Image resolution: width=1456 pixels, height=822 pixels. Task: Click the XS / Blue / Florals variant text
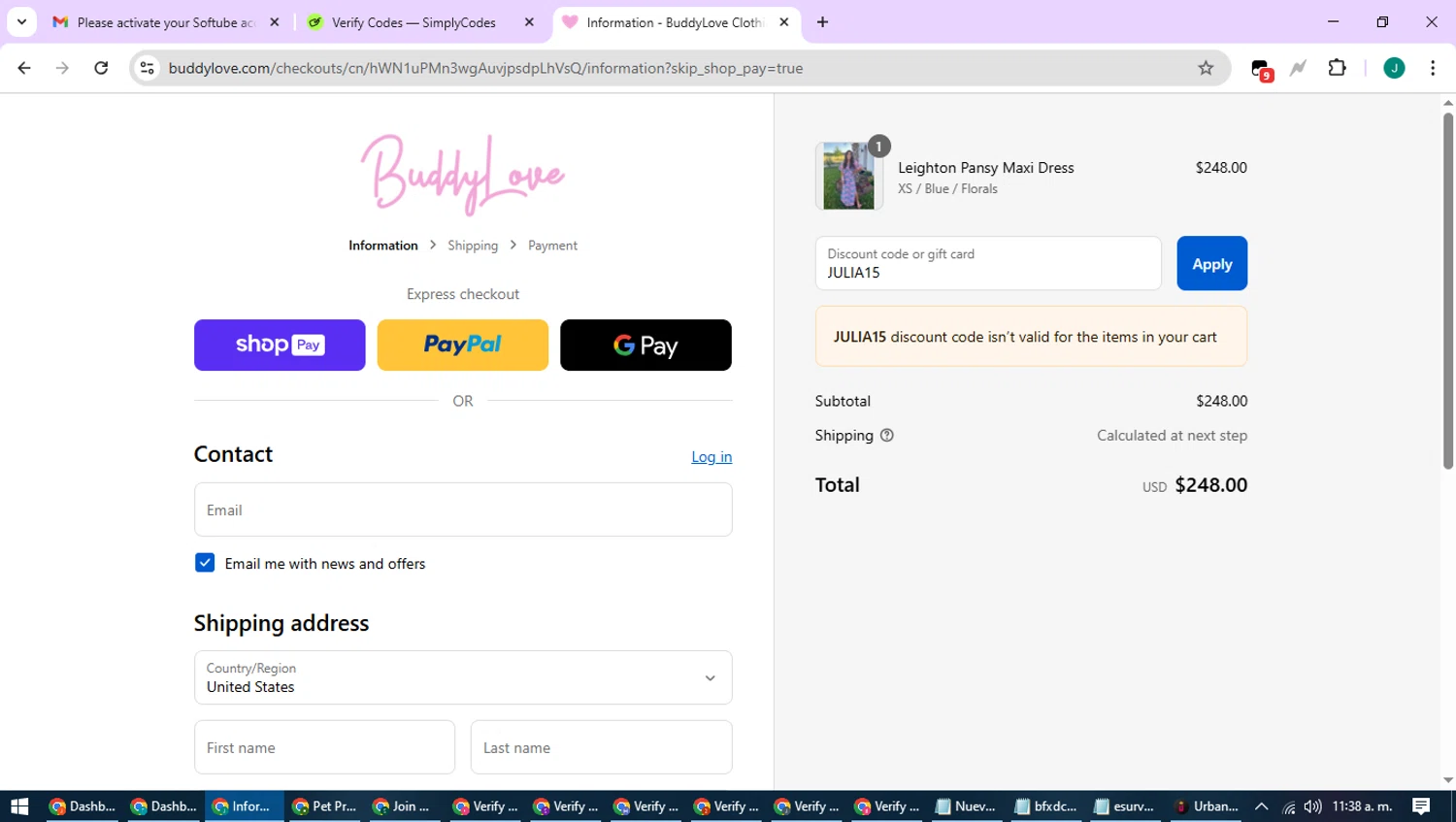[x=947, y=189]
